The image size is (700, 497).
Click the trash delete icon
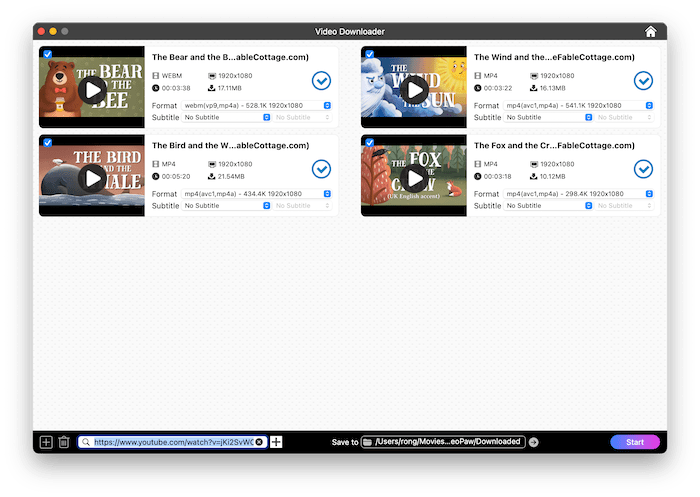63,442
